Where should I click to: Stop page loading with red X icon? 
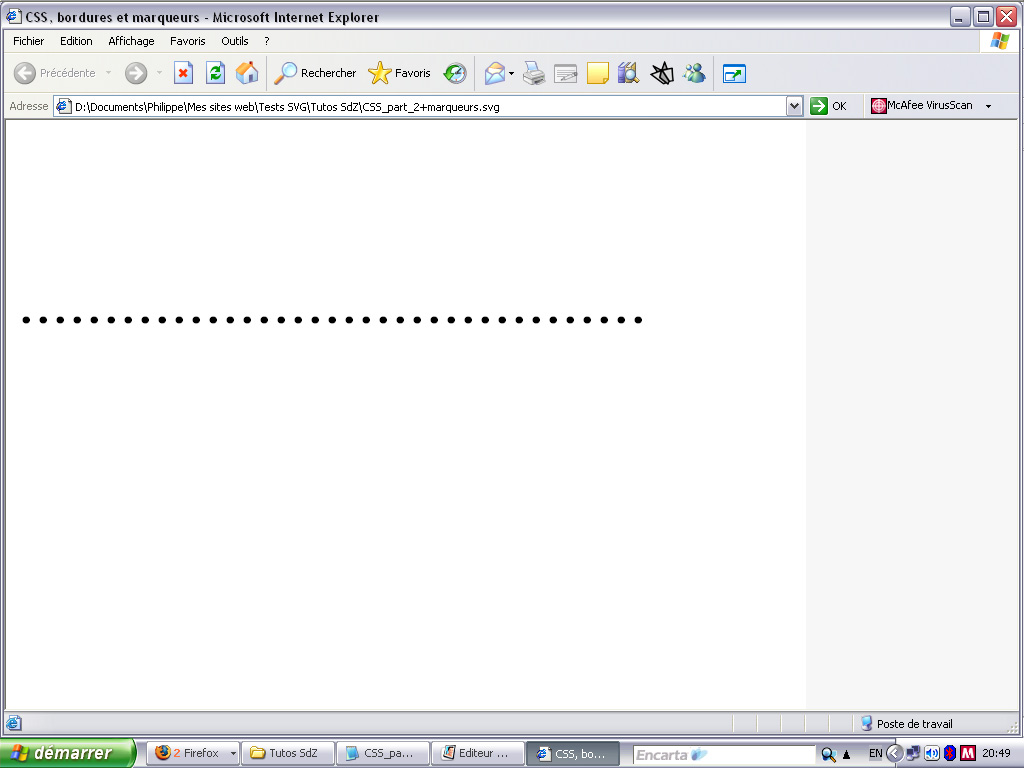pos(184,73)
